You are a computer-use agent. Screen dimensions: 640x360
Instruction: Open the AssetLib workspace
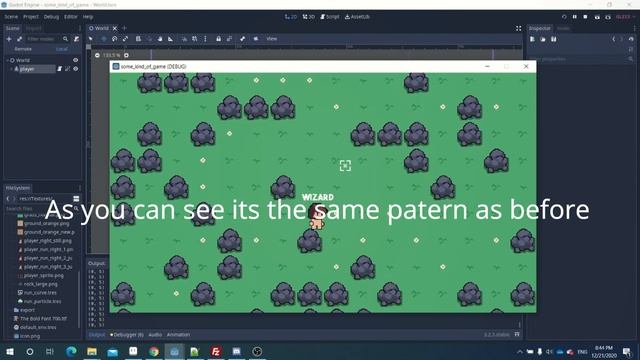[357, 17]
